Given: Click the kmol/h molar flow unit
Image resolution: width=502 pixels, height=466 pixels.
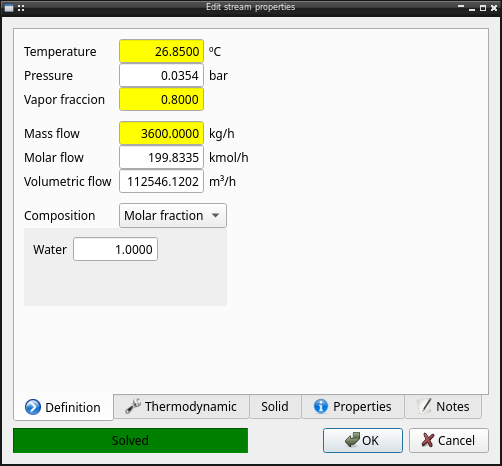Looking at the screenshot, I should [x=229, y=158].
